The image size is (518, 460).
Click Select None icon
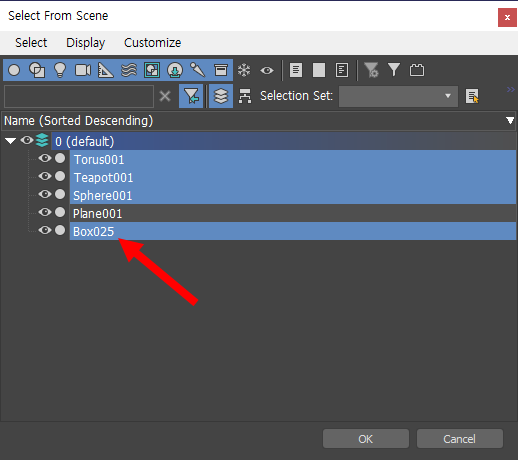(x=319, y=70)
